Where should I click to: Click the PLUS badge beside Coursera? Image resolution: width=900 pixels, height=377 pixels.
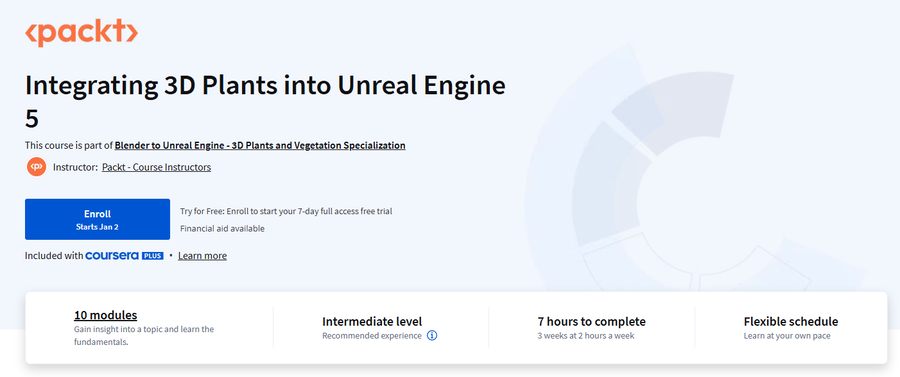[x=153, y=256]
